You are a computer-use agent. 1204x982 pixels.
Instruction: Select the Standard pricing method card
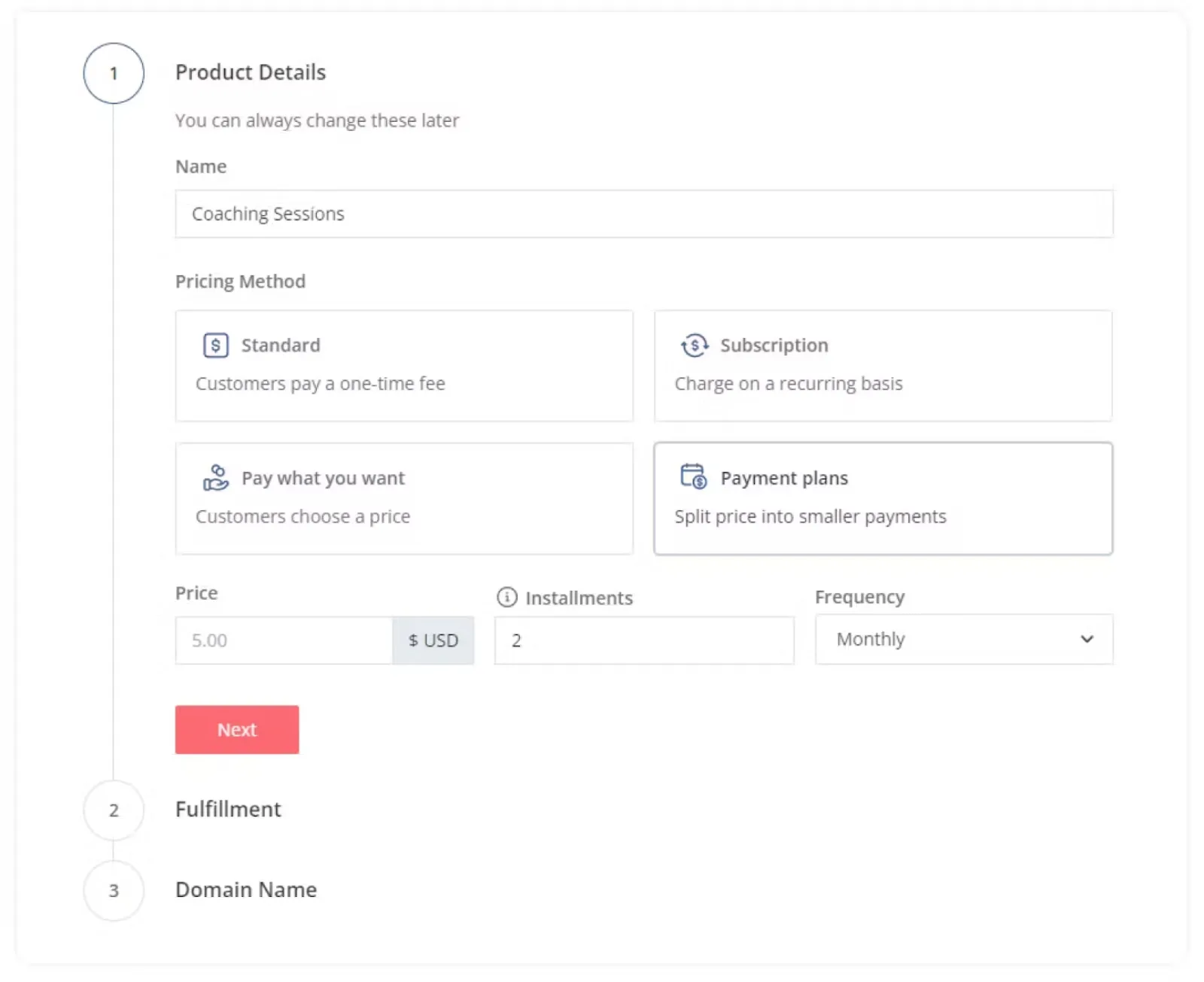pos(404,366)
